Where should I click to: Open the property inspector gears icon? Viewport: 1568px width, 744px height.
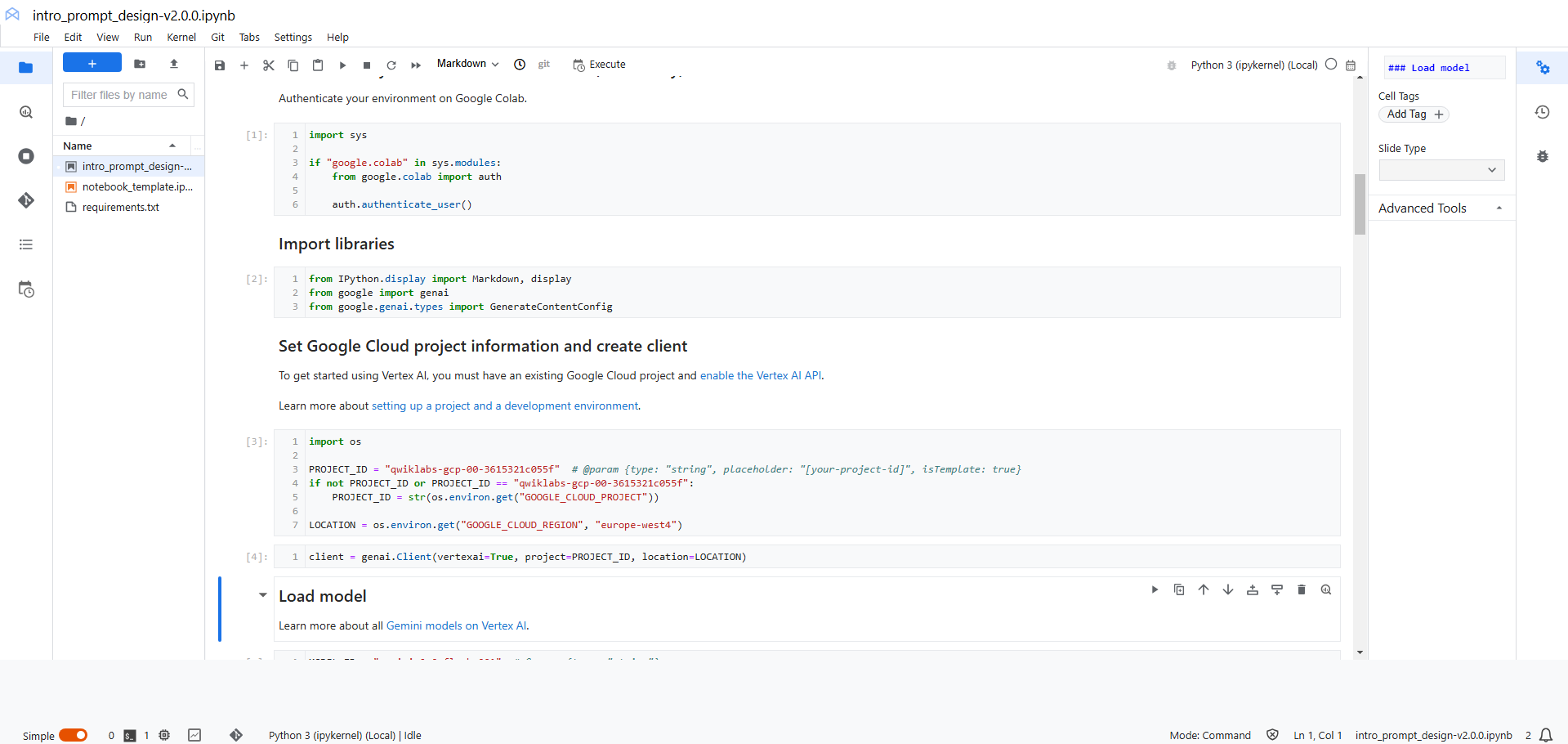[1543, 68]
